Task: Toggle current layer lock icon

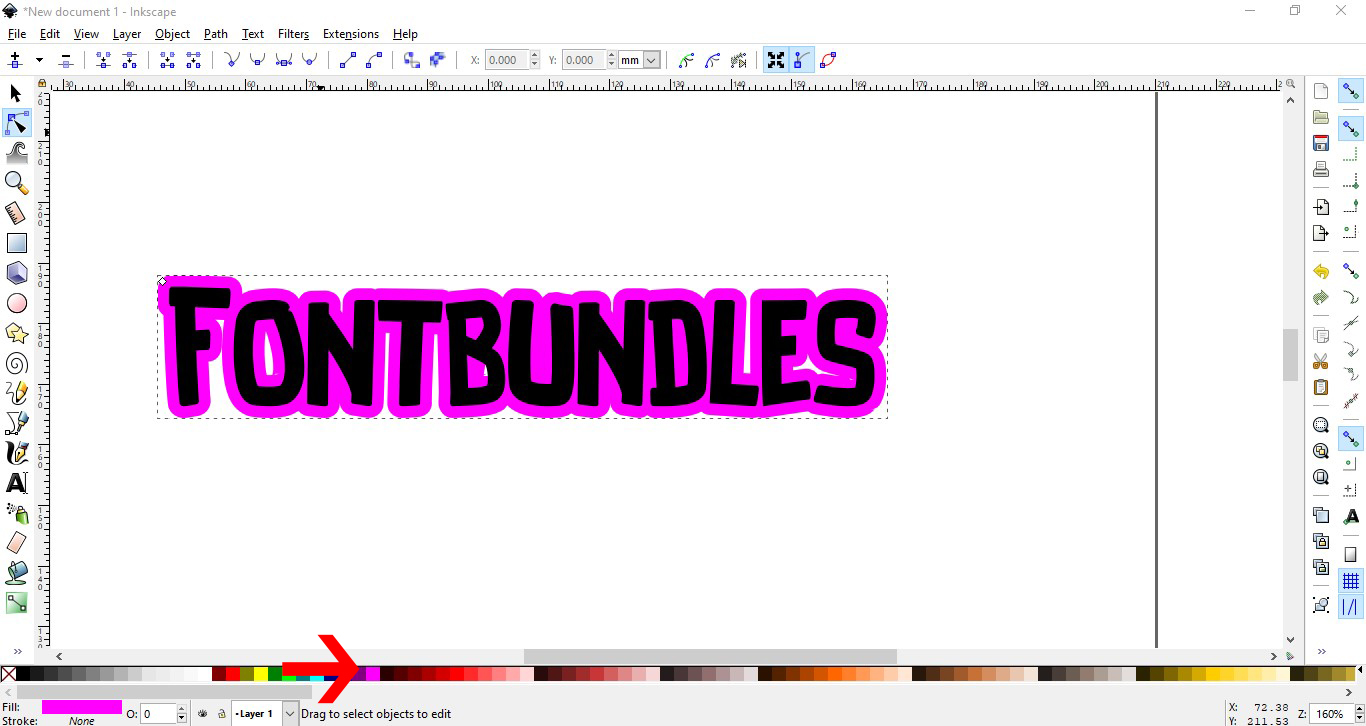Action: [x=221, y=714]
